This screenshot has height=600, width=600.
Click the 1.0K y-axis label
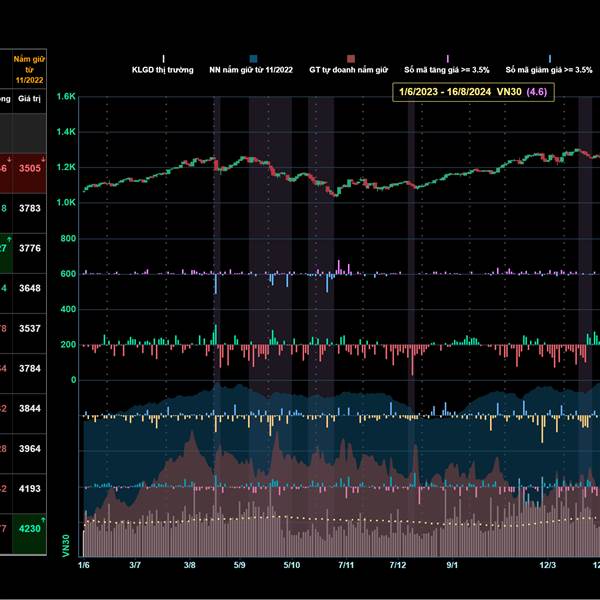click(66, 202)
